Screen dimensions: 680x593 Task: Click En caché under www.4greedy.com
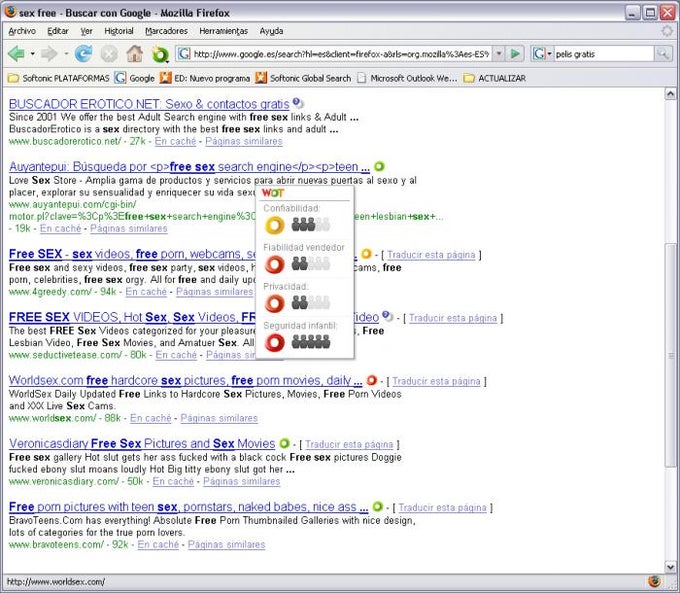(146, 292)
